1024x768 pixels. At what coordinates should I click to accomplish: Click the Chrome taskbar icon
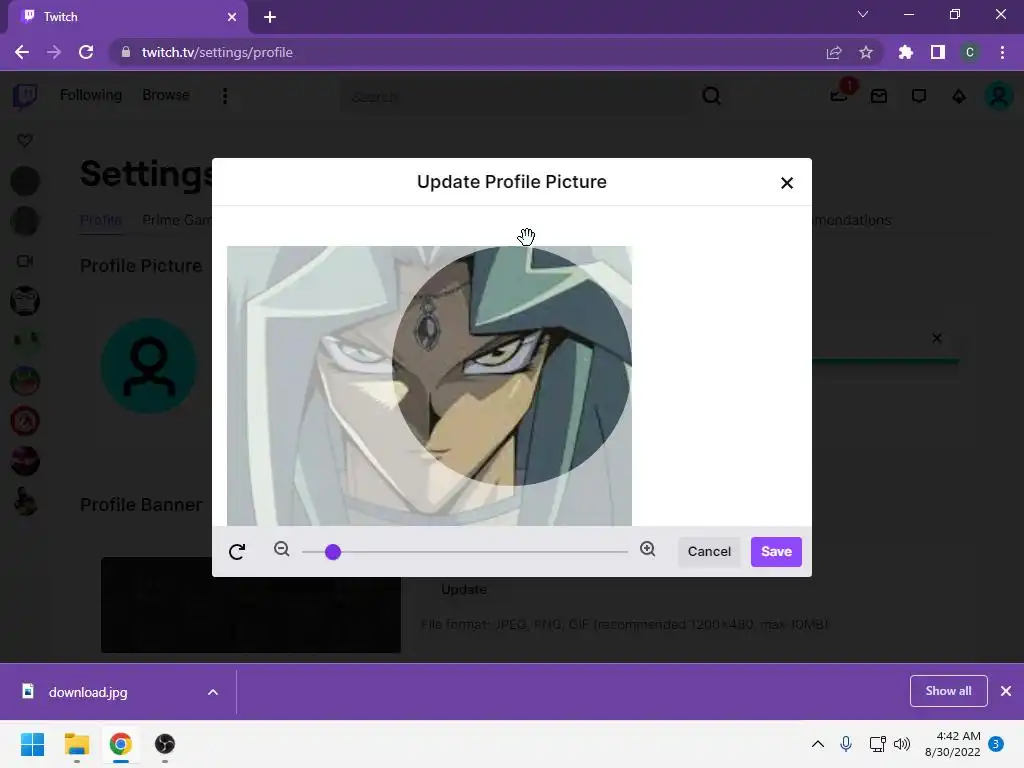pos(121,744)
